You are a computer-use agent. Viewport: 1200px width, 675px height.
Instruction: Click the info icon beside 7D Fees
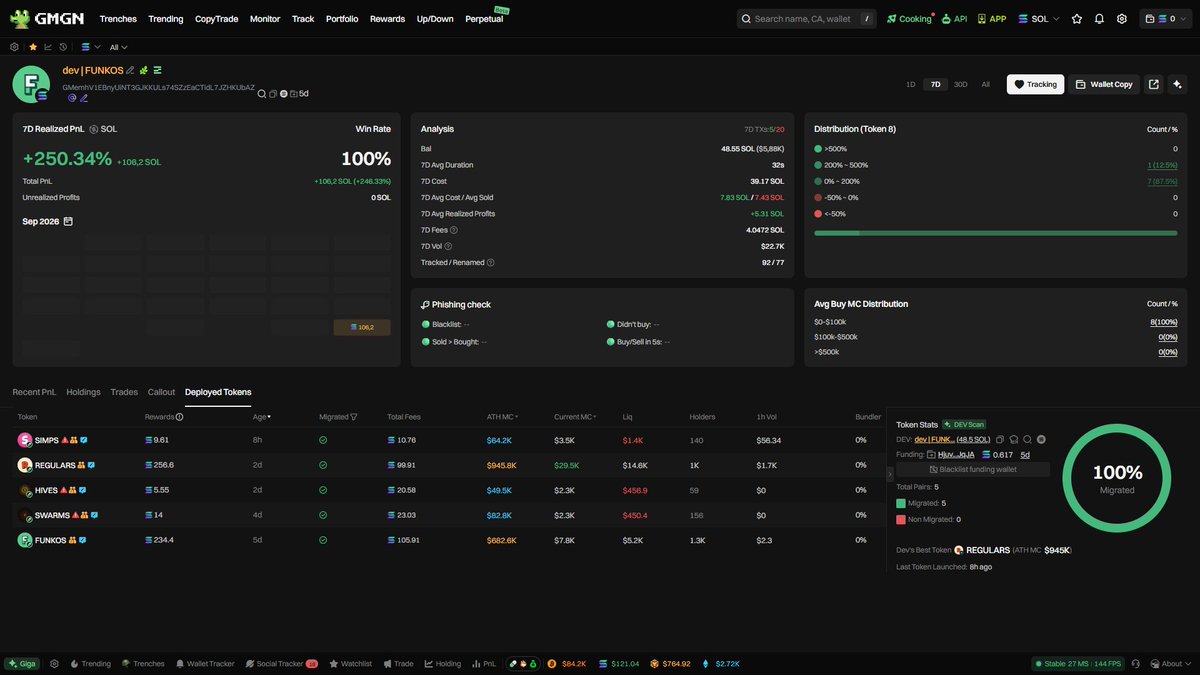pyautogui.click(x=454, y=230)
